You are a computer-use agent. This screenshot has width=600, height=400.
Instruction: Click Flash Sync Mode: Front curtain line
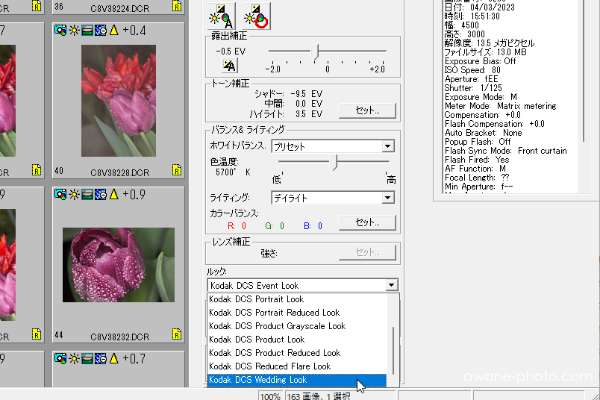pos(505,151)
